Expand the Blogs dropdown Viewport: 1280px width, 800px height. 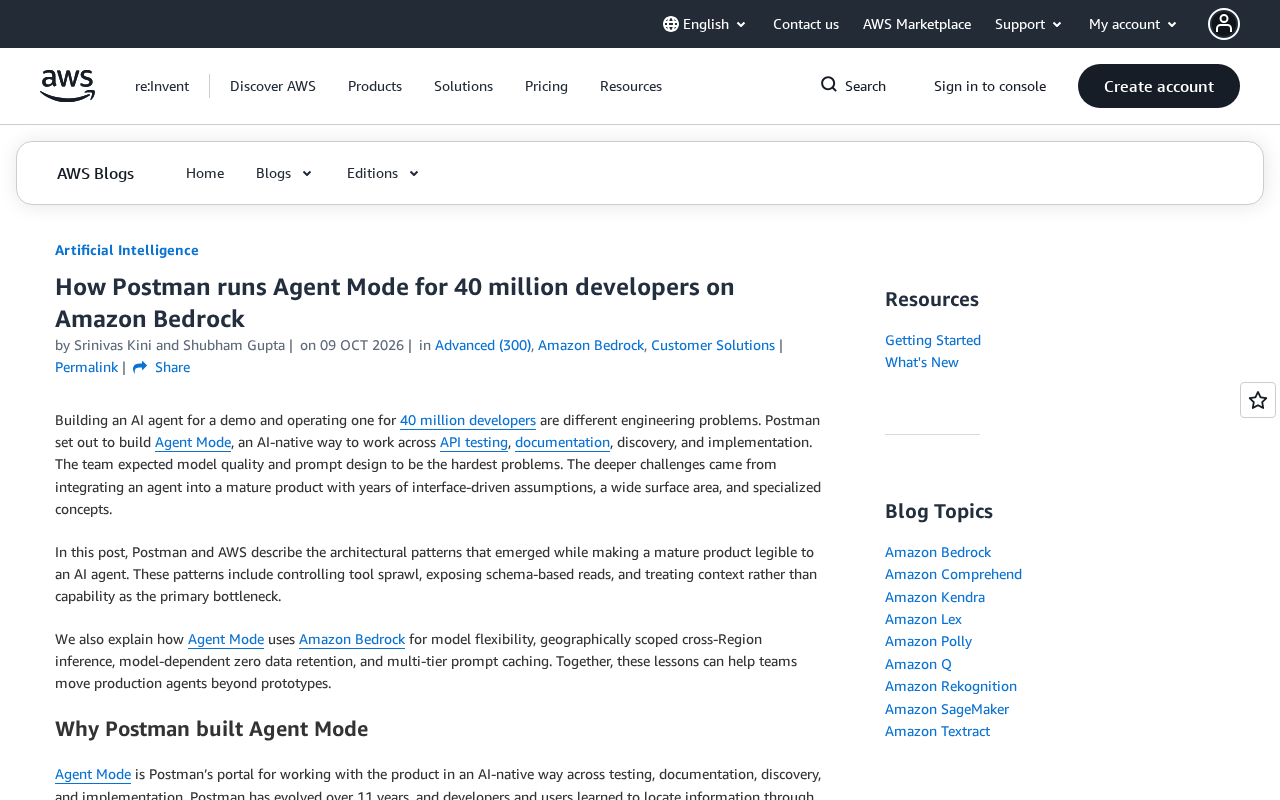[x=284, y=173]
